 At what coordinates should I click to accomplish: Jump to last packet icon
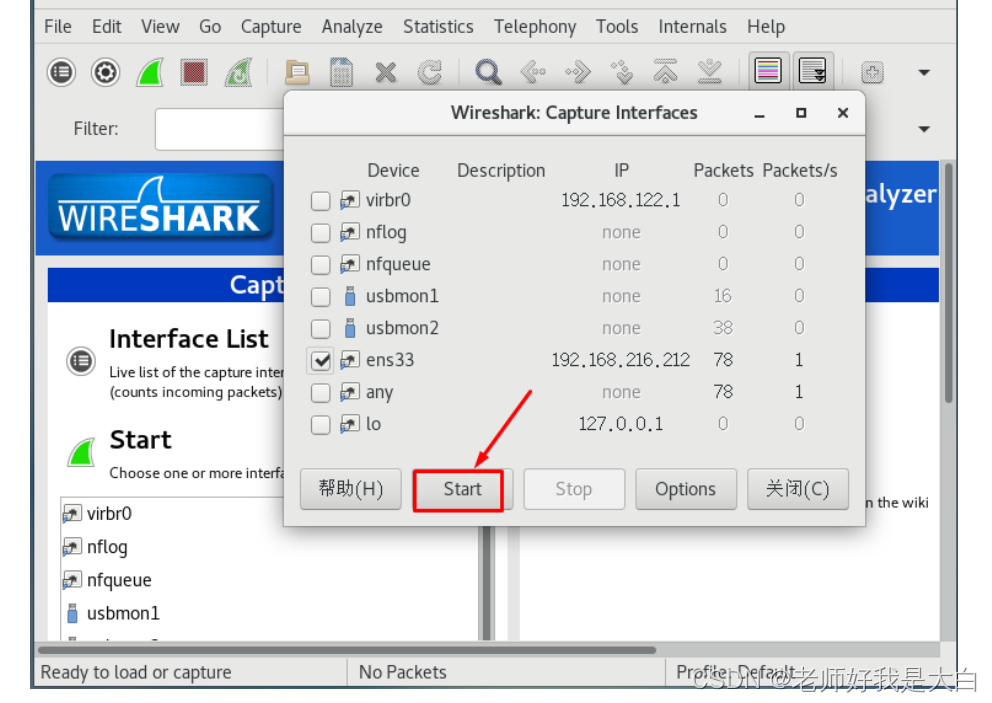tap(710, 72)
